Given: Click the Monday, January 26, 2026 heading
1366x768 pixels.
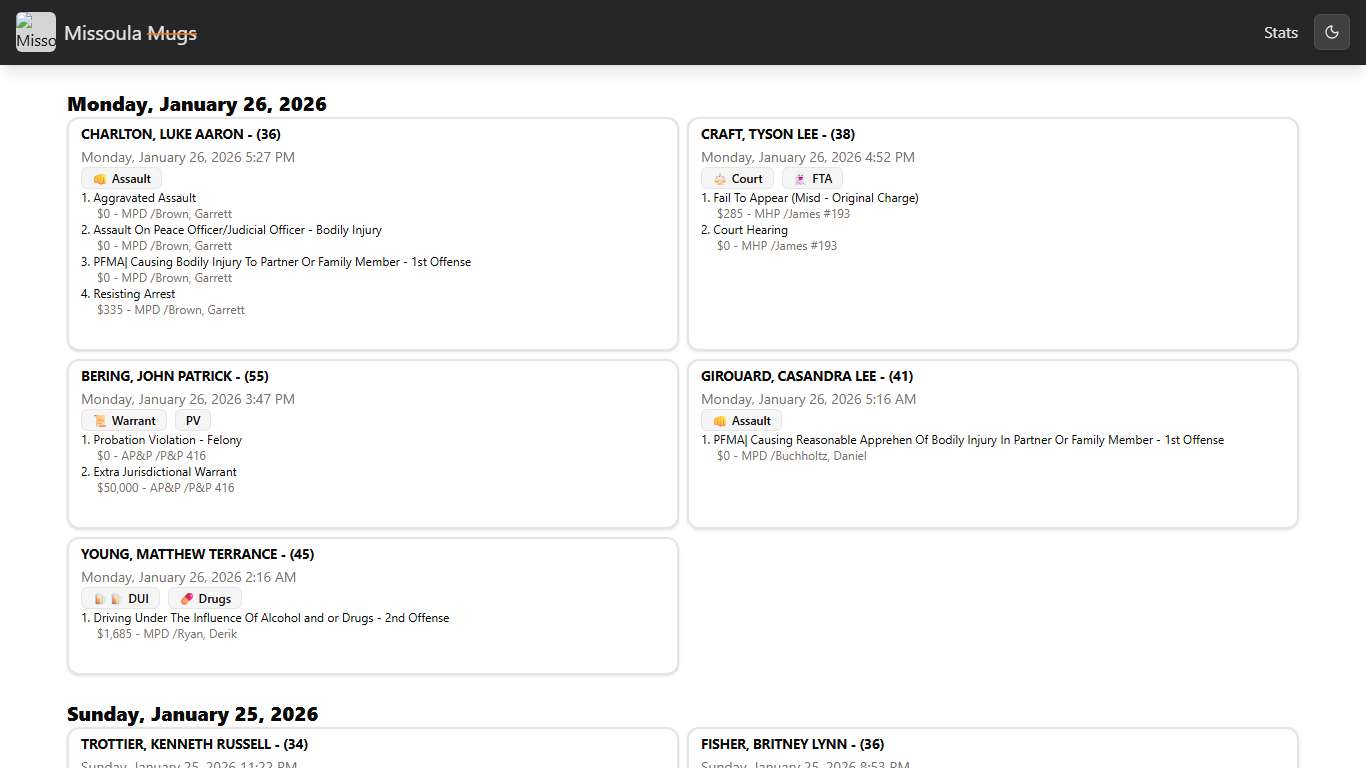Looking at the screenshot, I should click(x=197, y=104).
